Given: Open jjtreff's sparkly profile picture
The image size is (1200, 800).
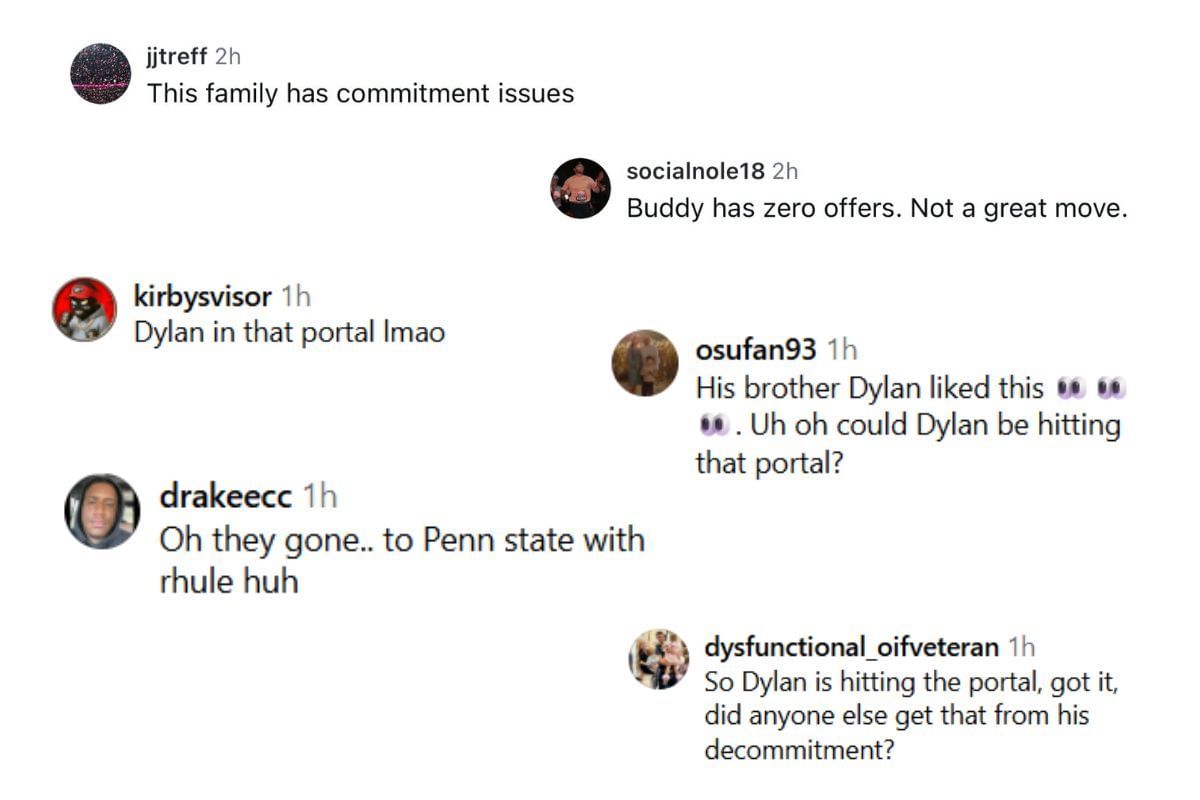Looking at the screenshot, I should tap(100, 74).
